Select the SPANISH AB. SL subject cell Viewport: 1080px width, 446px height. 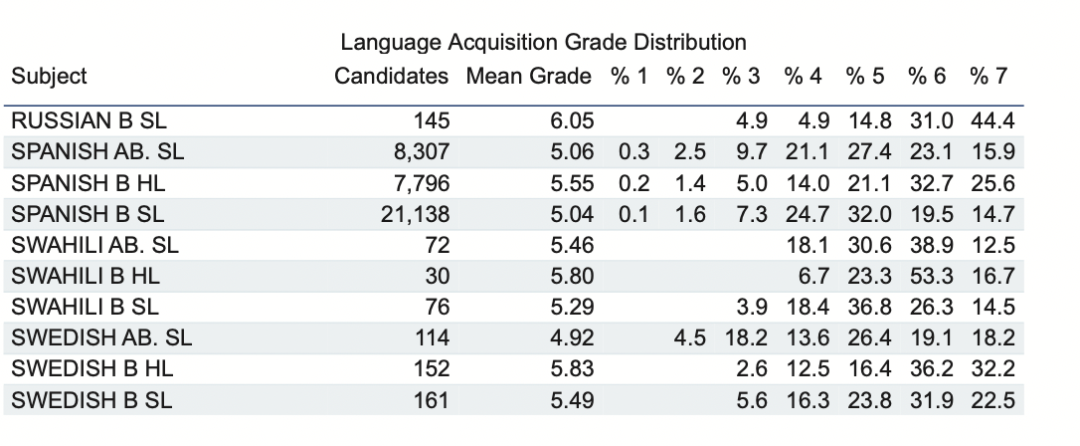(98, 151)
